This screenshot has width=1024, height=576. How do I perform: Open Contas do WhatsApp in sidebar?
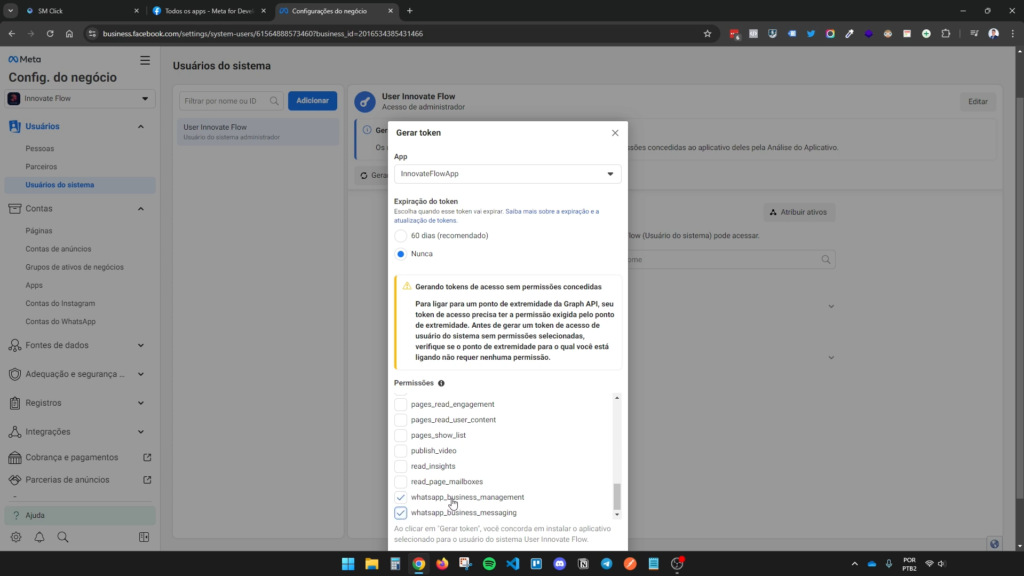pyautogui.click(x=60, y=321)
